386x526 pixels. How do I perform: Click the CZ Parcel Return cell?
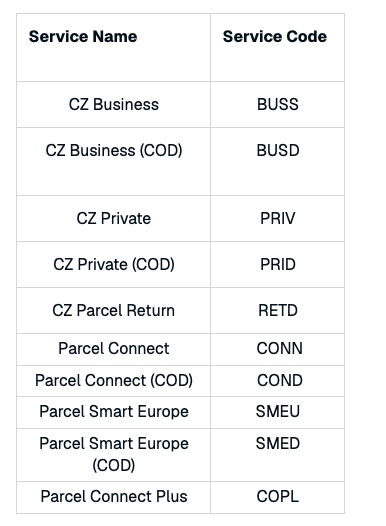click(x=114, y=310)
